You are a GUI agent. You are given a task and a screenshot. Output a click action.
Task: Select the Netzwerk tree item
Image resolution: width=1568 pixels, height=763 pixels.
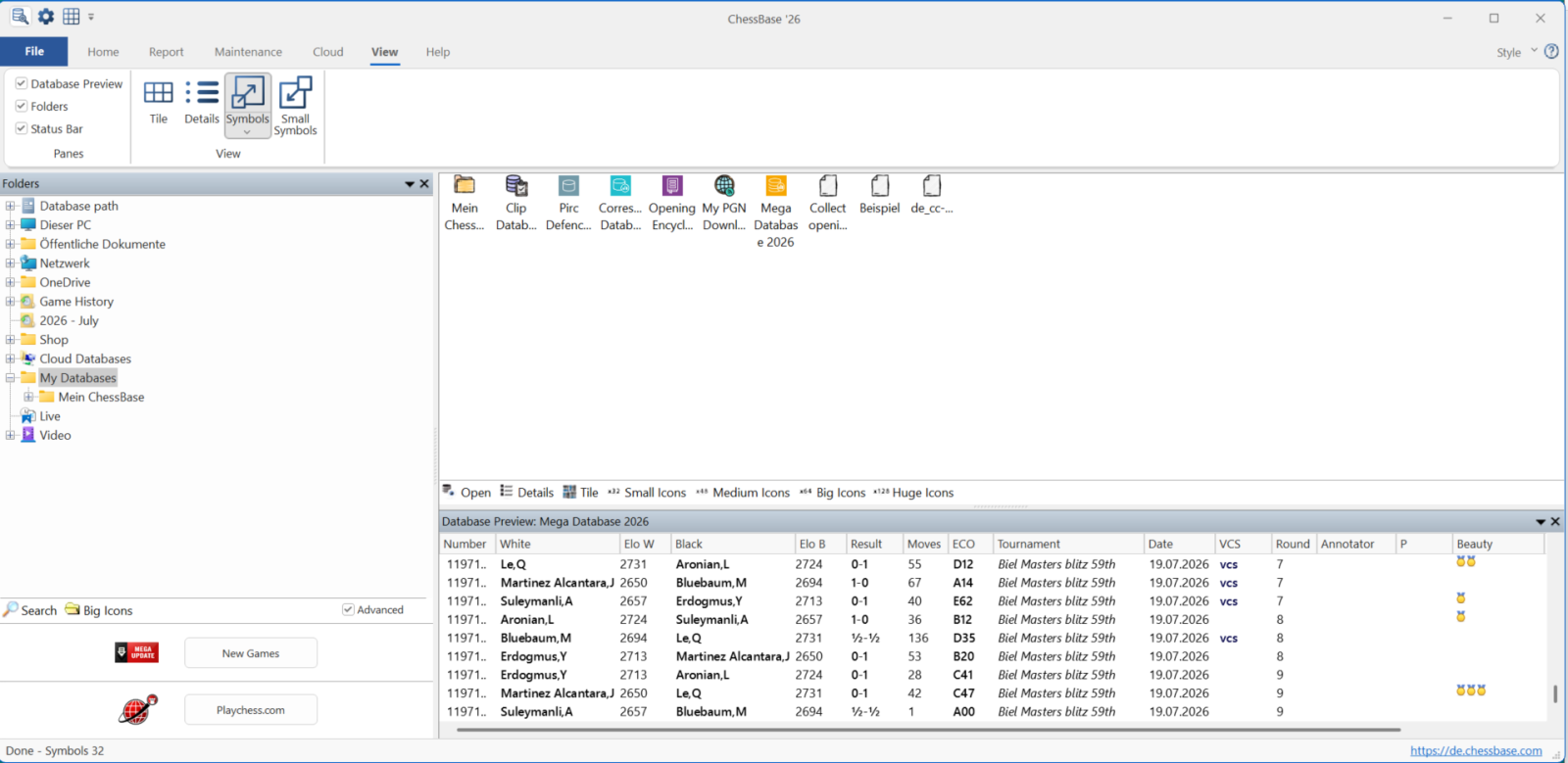pos(65,263)
